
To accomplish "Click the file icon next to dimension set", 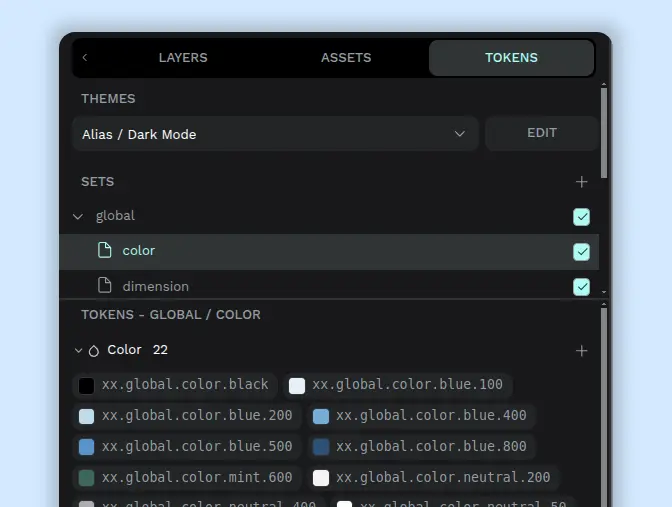I will [x=104, y=286].
